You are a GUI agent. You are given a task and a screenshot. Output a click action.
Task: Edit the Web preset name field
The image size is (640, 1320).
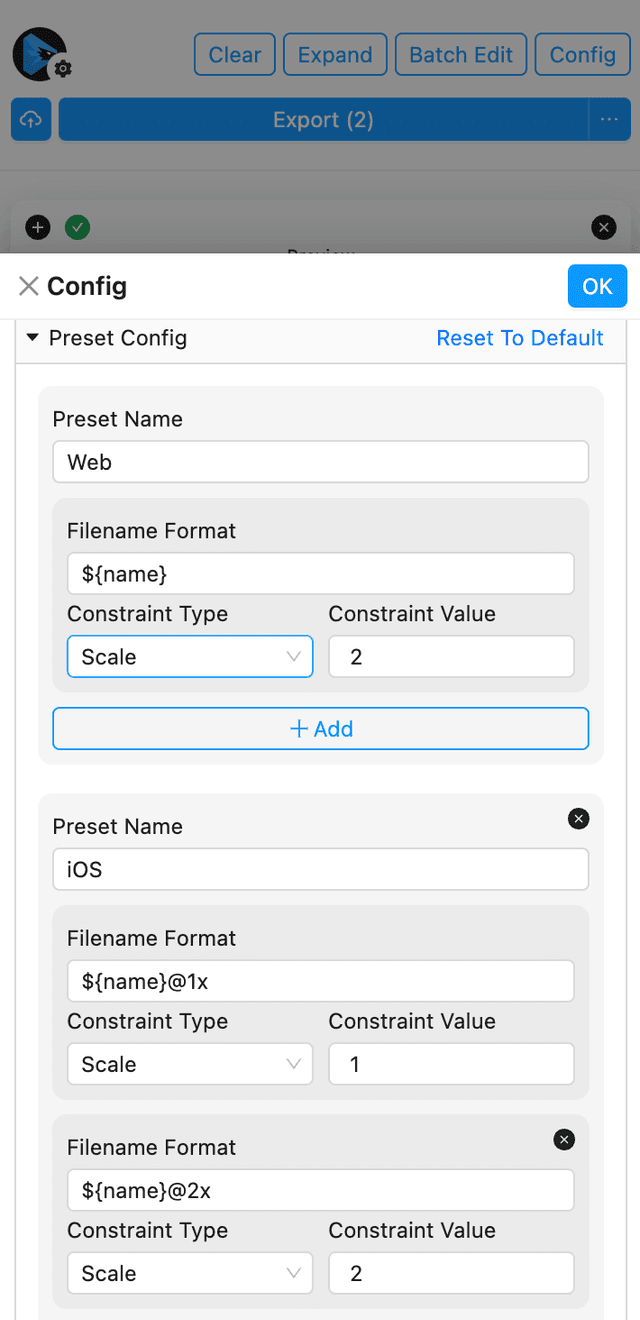pyautogui.click(x=321, y=462)
